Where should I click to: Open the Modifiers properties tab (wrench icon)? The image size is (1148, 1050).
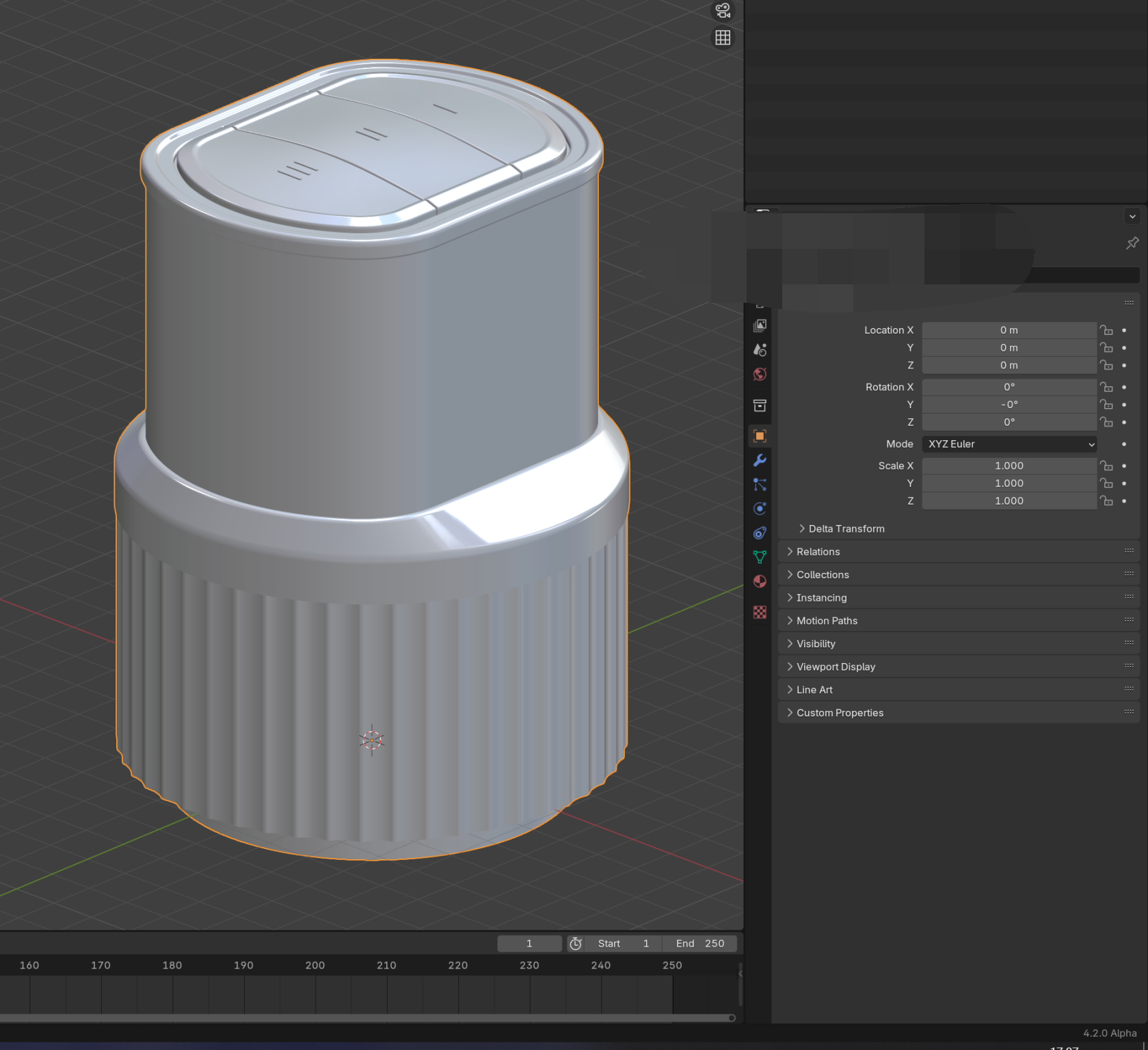[x=760, y=461]
